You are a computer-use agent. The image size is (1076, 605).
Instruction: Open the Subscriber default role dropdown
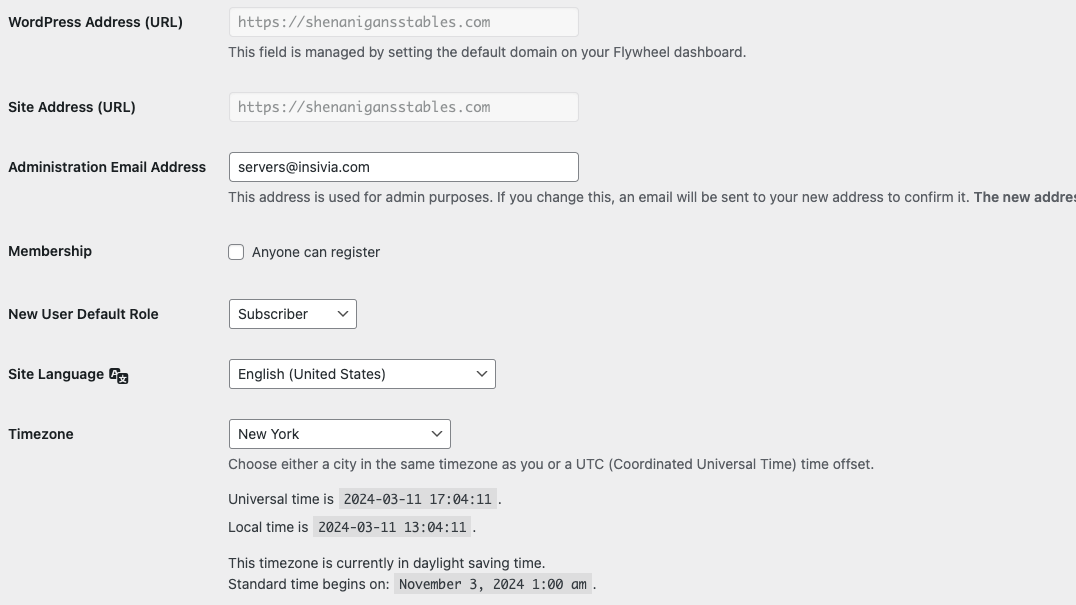point(293,314)
